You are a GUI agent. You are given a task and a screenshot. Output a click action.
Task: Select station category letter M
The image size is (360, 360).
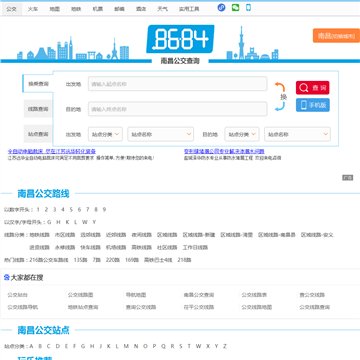pos(126,346)
